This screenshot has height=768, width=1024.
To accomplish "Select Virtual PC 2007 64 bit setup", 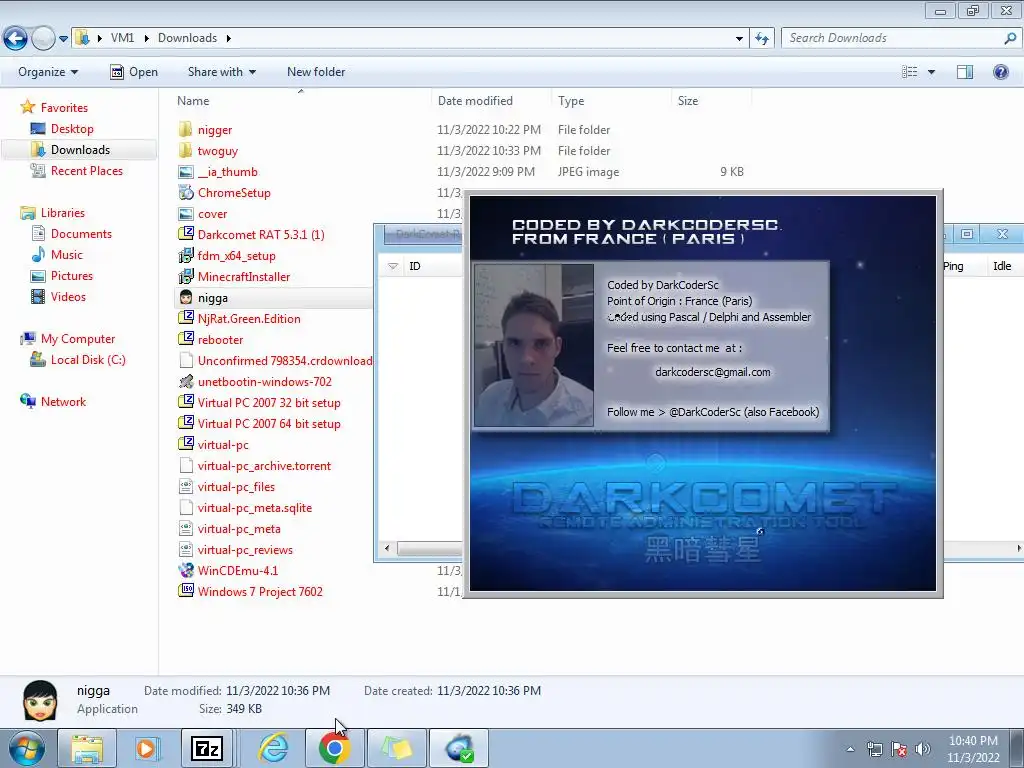I will [268, 424].
